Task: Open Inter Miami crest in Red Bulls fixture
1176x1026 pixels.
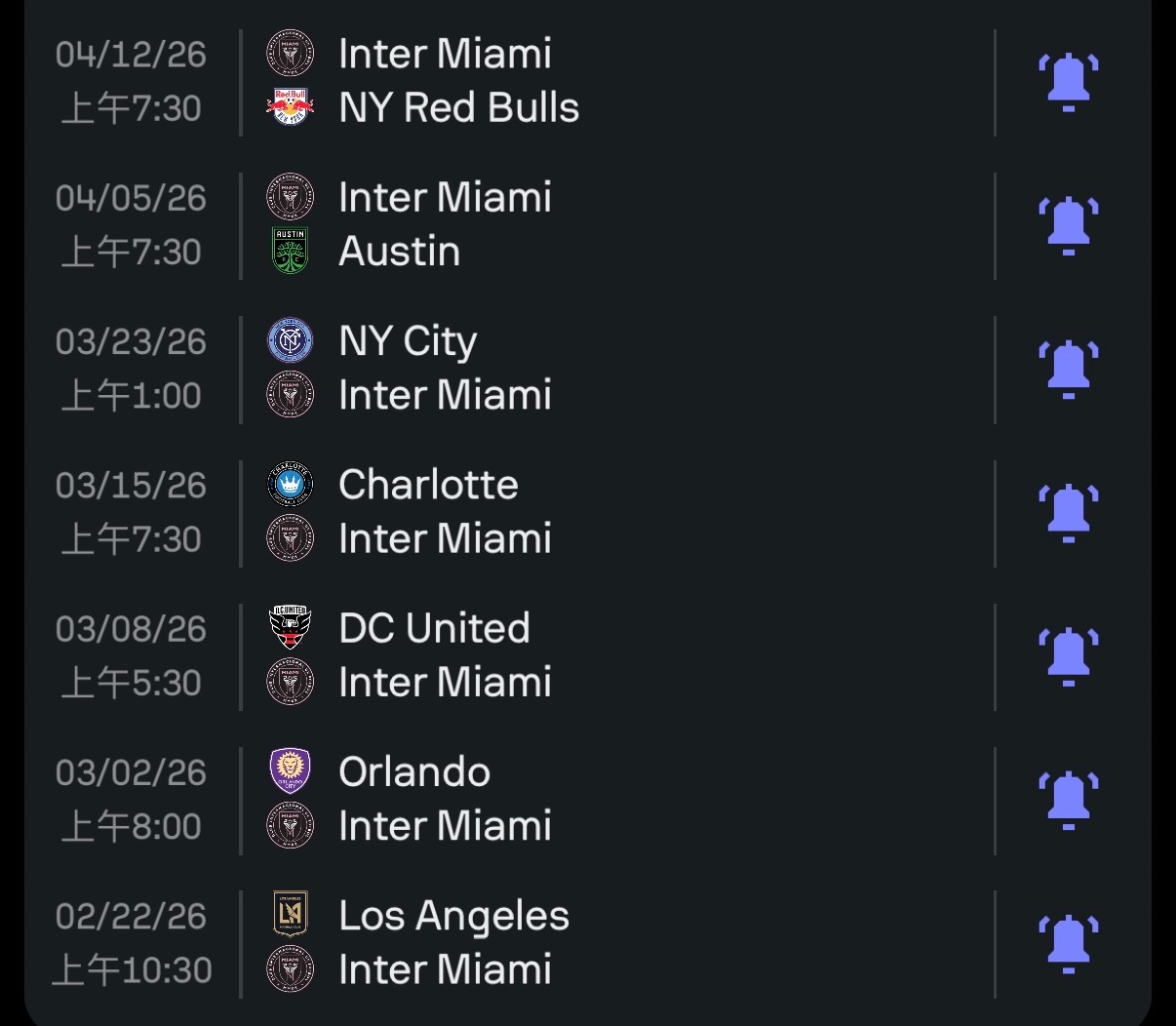Action: click(x=291, y=54)
